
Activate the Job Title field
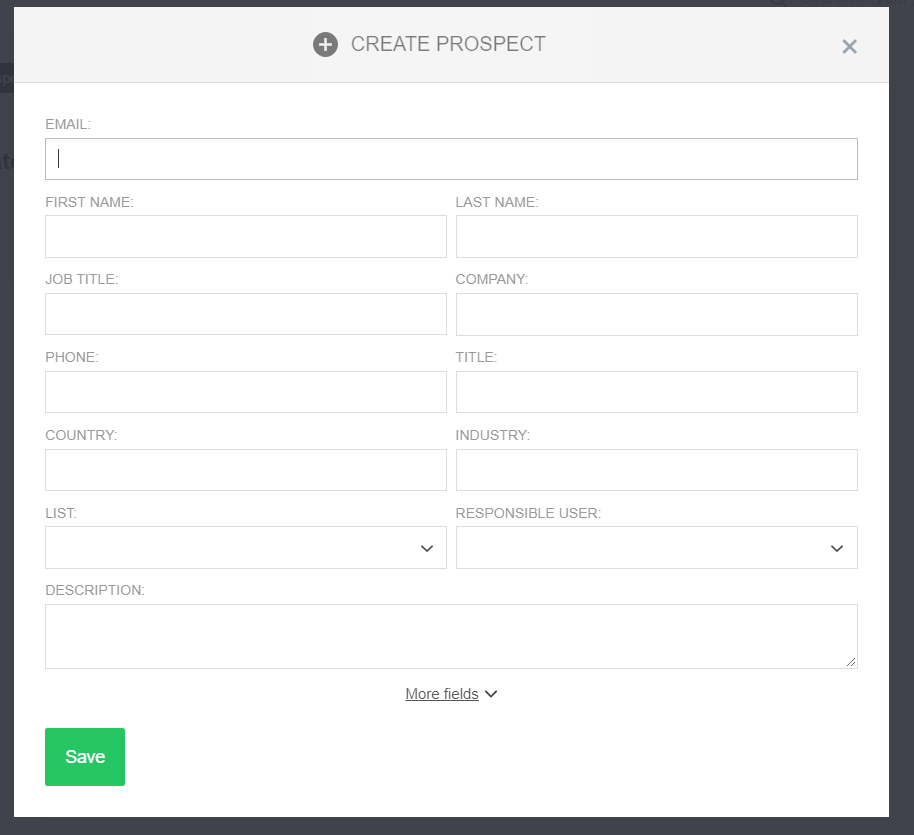coord(245,314)
